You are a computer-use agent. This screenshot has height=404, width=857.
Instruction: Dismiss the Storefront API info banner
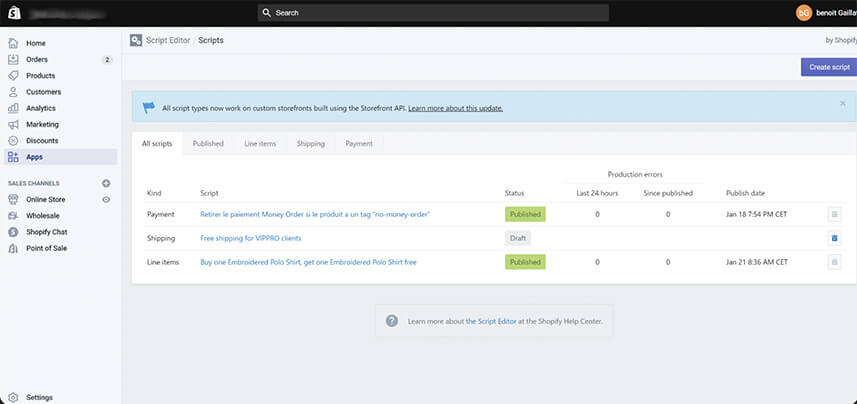coord(842,103)
